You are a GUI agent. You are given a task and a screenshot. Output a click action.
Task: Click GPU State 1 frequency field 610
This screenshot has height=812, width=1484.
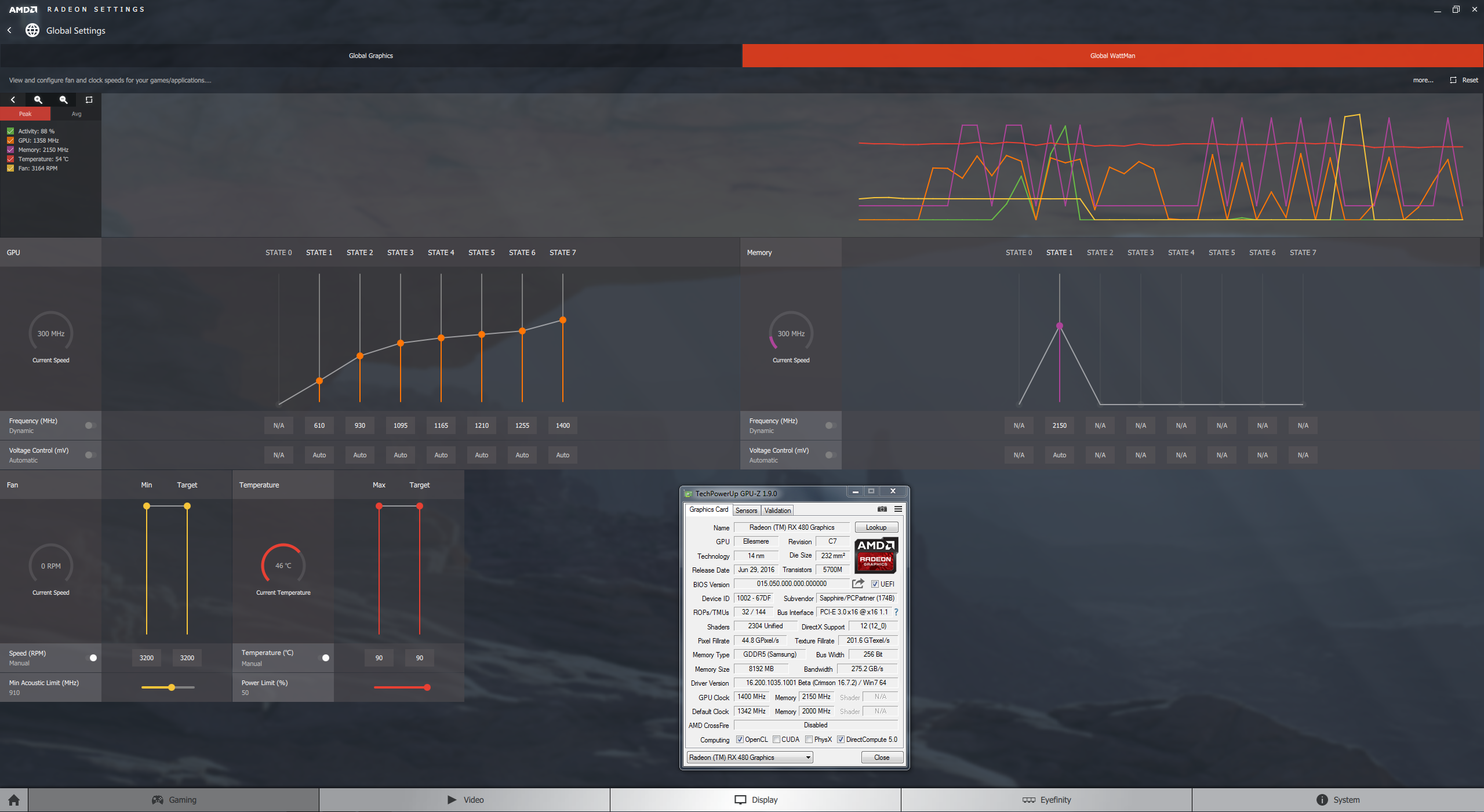[x=319, y=425]
